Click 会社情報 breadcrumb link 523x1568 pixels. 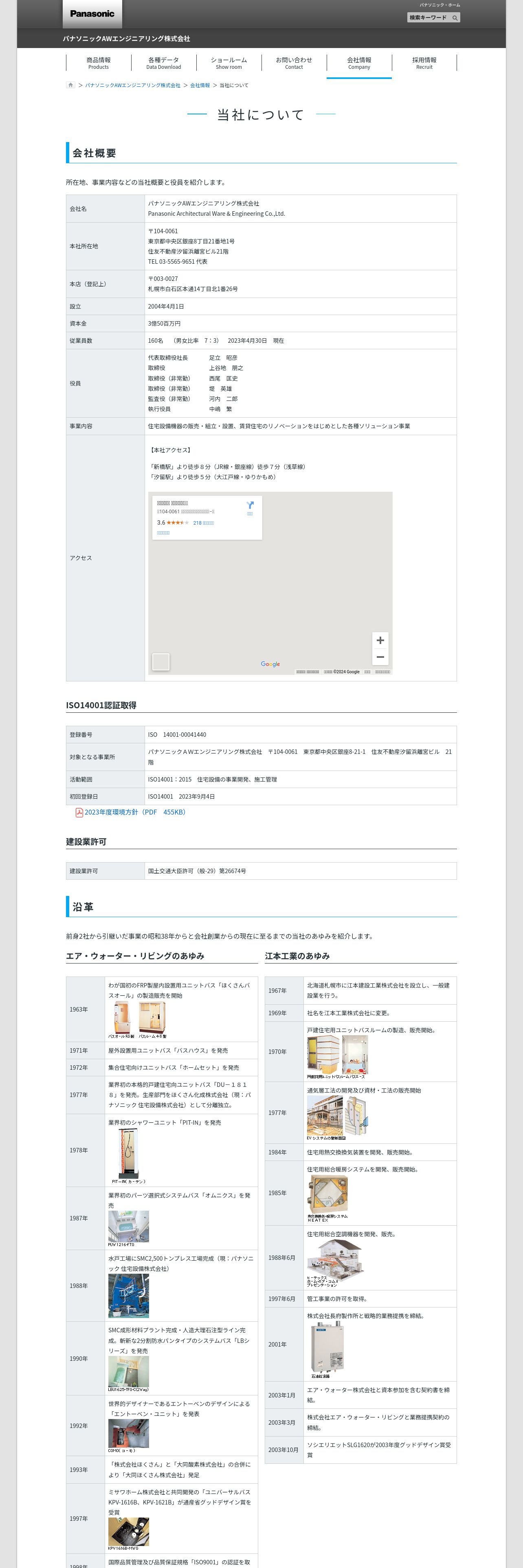tap(200, 85)
